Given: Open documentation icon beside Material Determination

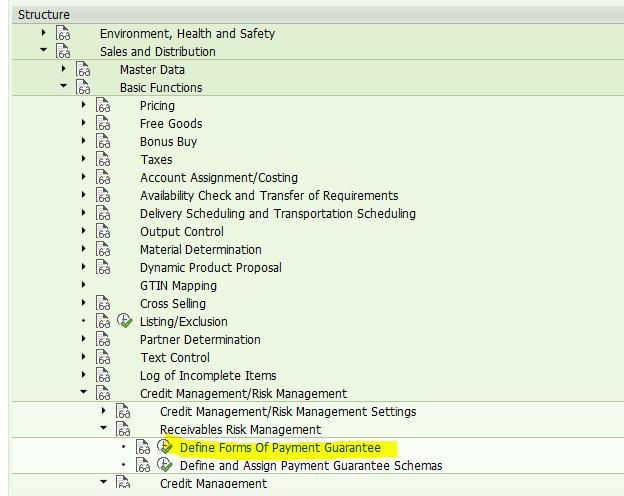Looking at the screenshot, I should click(103, 250).
